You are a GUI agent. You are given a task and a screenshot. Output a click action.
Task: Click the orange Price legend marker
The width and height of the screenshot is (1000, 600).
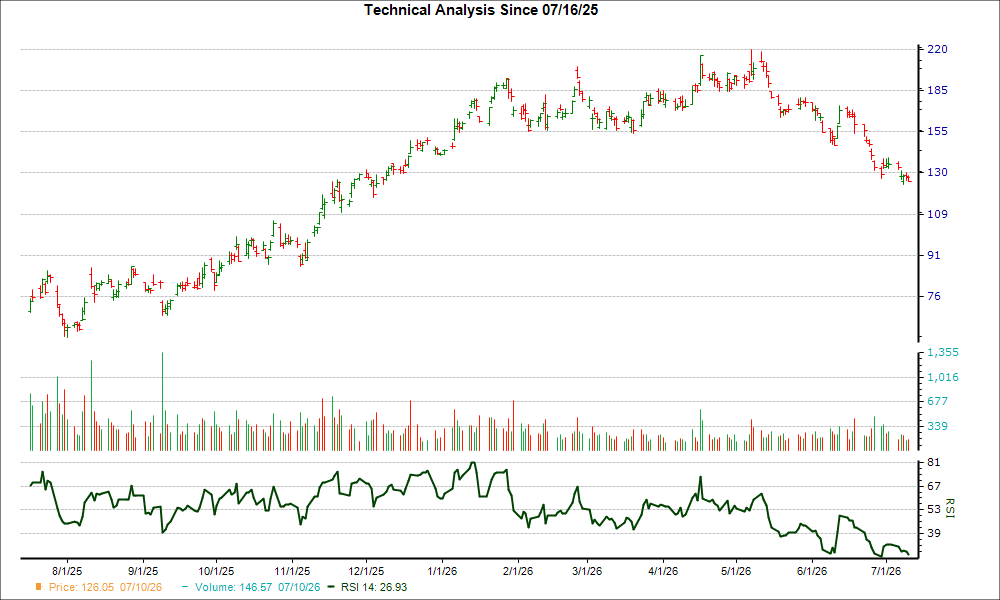(x=38, y=587)
